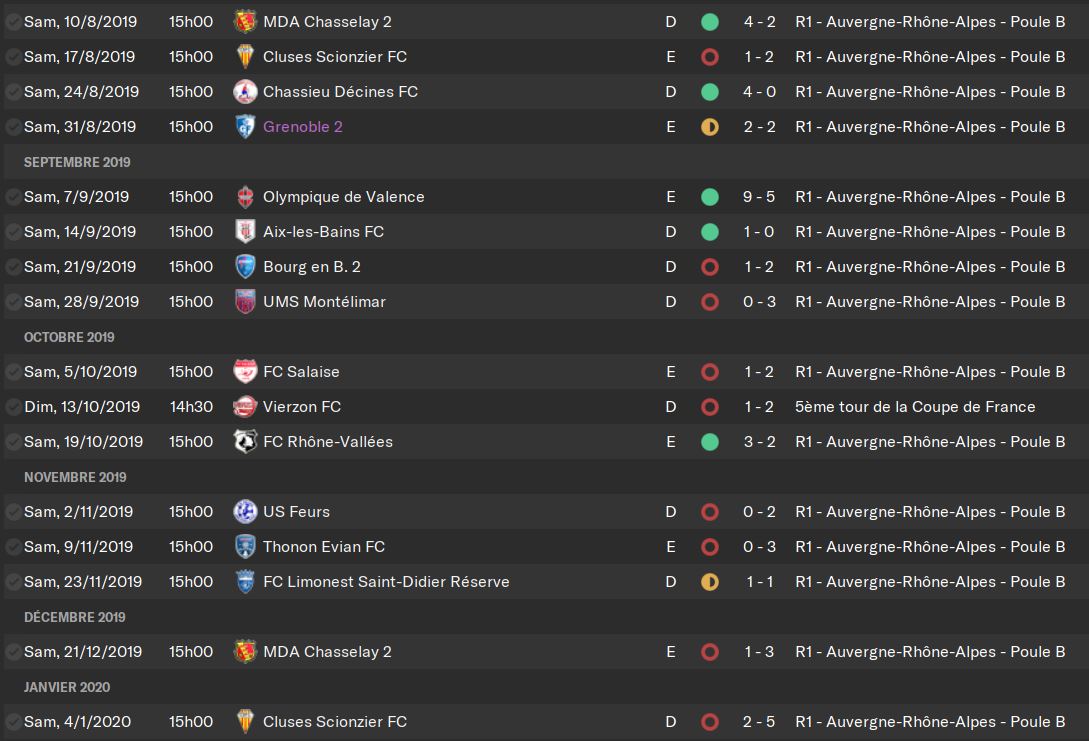Image resolution: width=1089 pixels, height=741 pixels.
Task: Click the FC Rhône-Vallées football badge
Action: (x=245, y=442)
